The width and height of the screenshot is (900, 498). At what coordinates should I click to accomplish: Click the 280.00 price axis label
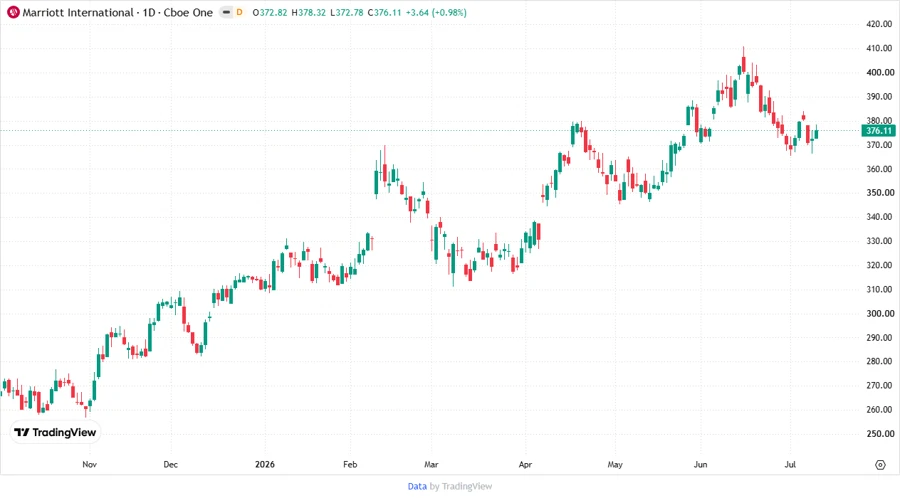tap(880, 361)
